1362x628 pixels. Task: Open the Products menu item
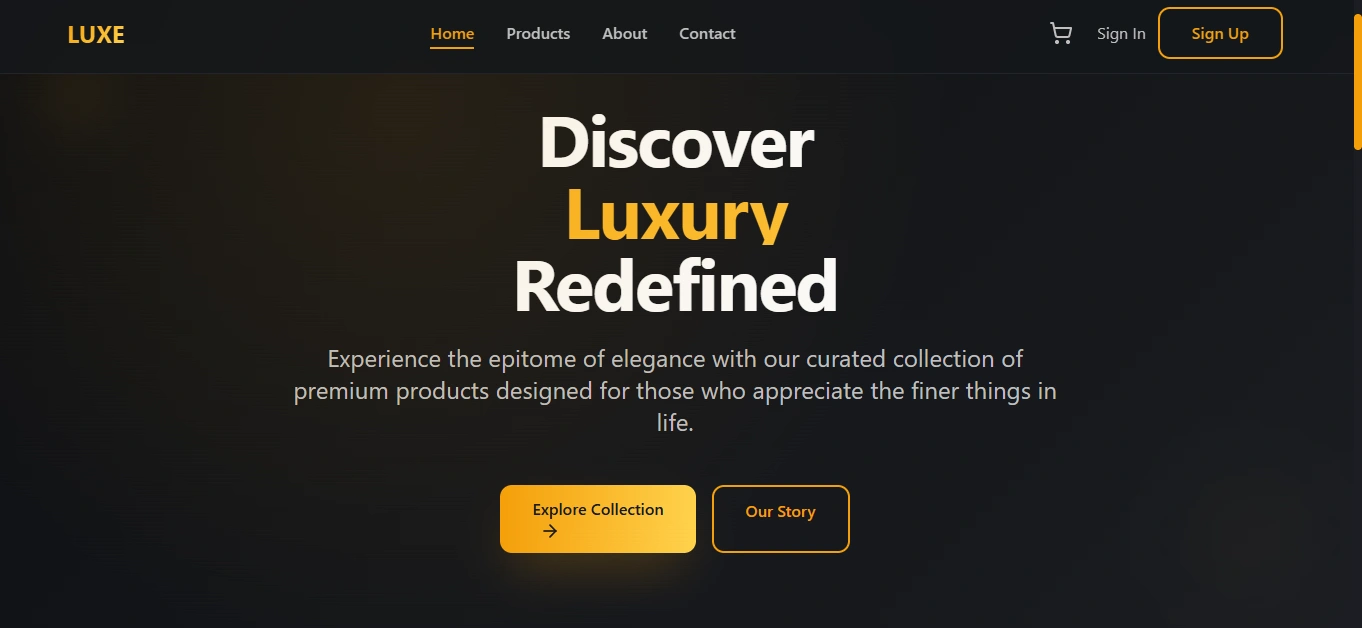pyautogui.click(x=538, y=33)
